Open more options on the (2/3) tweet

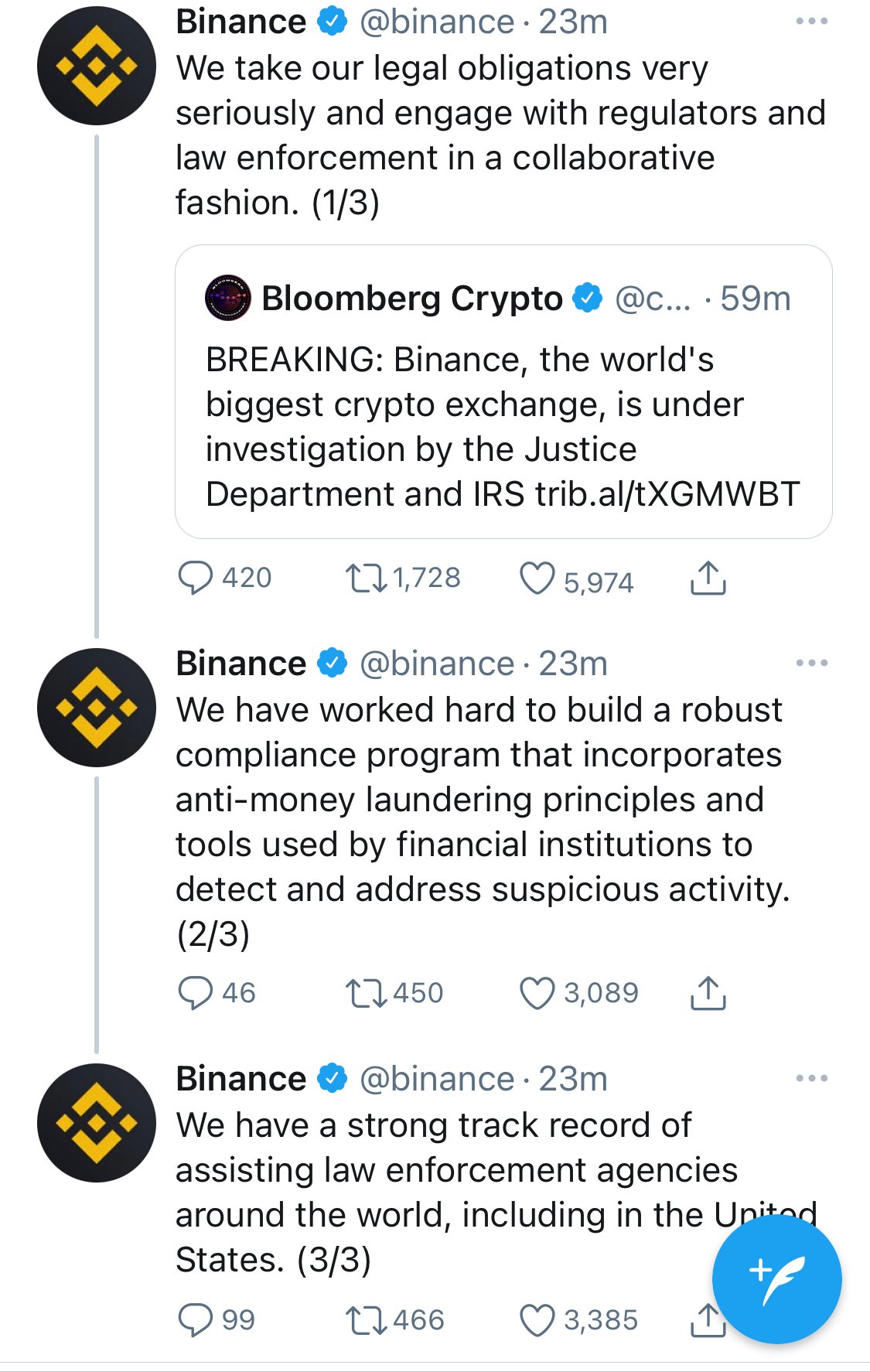[811, 663]
